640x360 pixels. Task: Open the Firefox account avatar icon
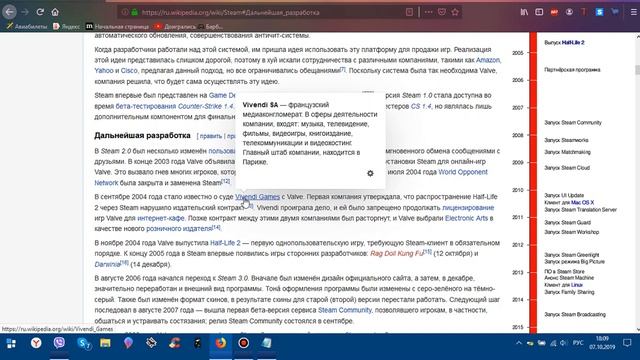click(x=569, y=12)
